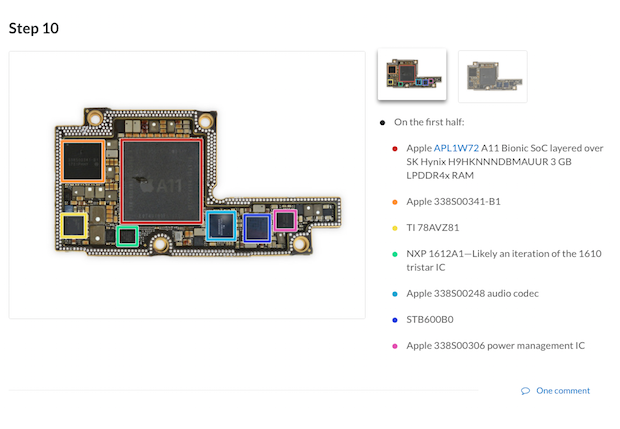This screenshot has height=429, width=620.
Task: Select the first thumbnail with colored highlights
Action: coord(412,74)
